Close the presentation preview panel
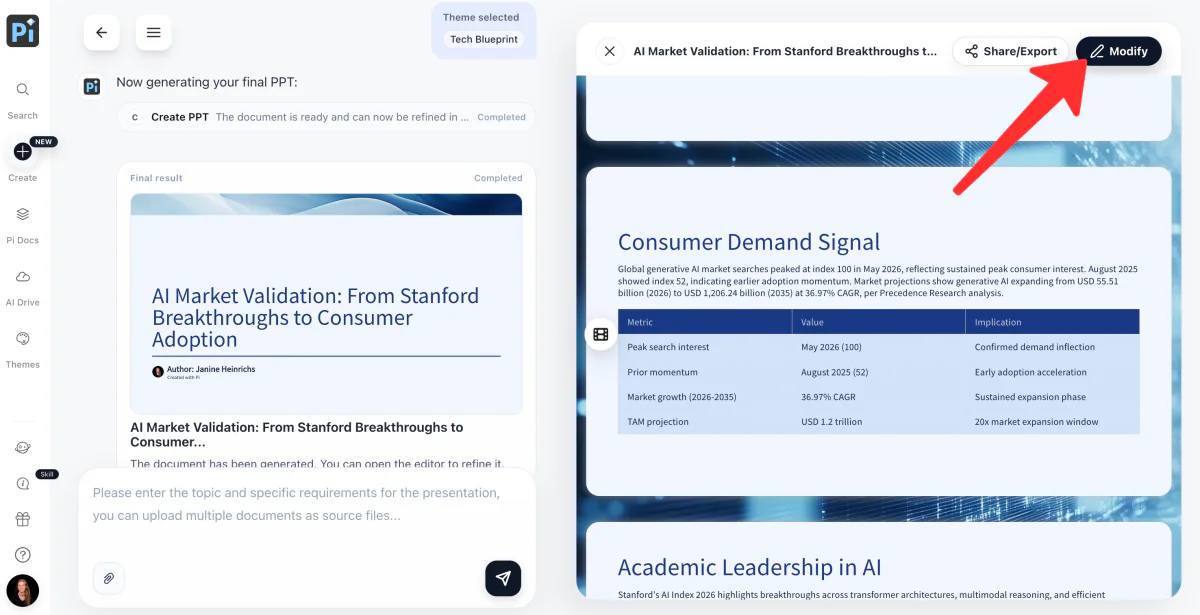1200x615 pixels. click(x=609, y=51)
